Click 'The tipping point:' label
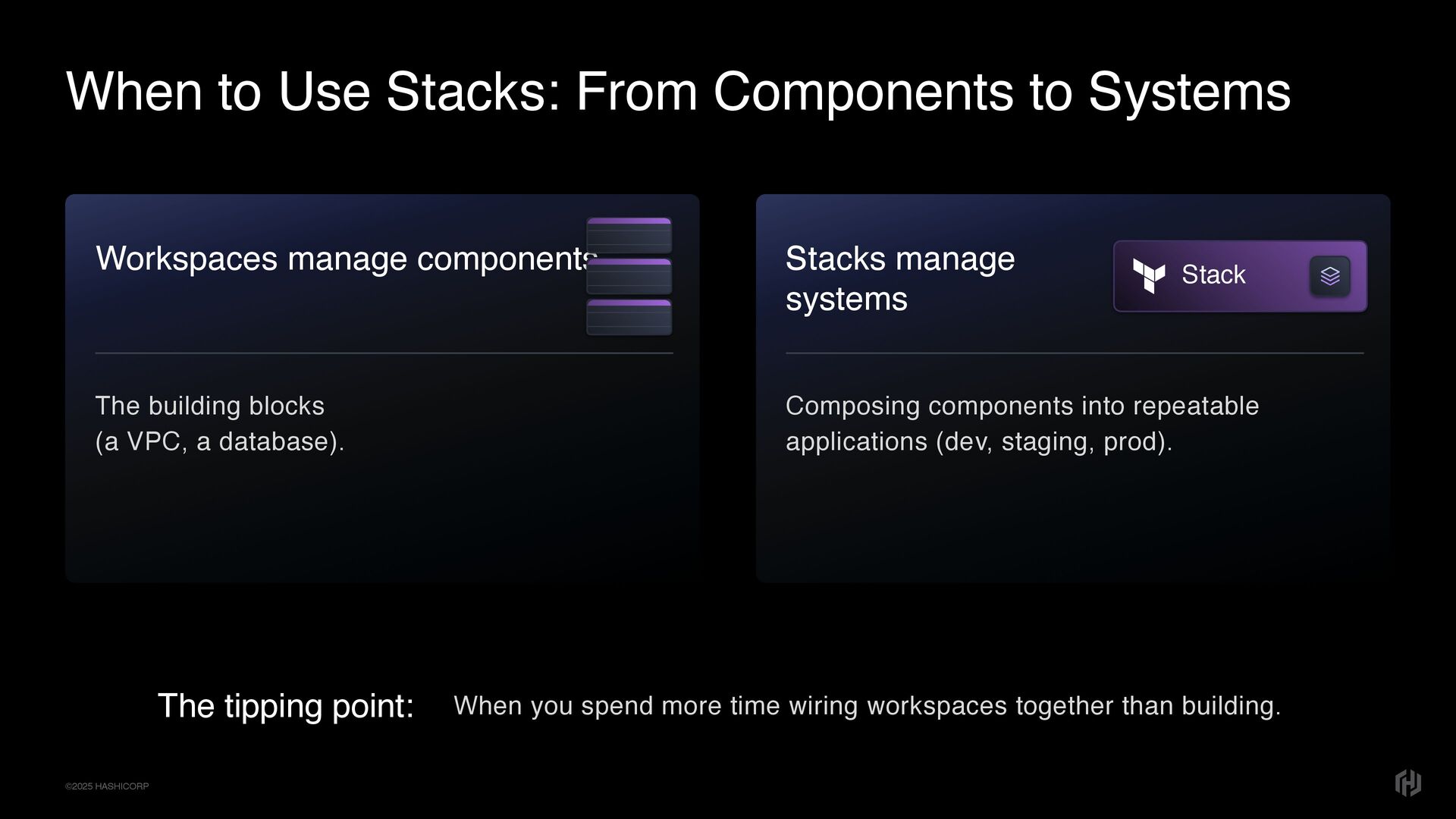Viewport: 1456px width, 819px height. click(285, 706)
